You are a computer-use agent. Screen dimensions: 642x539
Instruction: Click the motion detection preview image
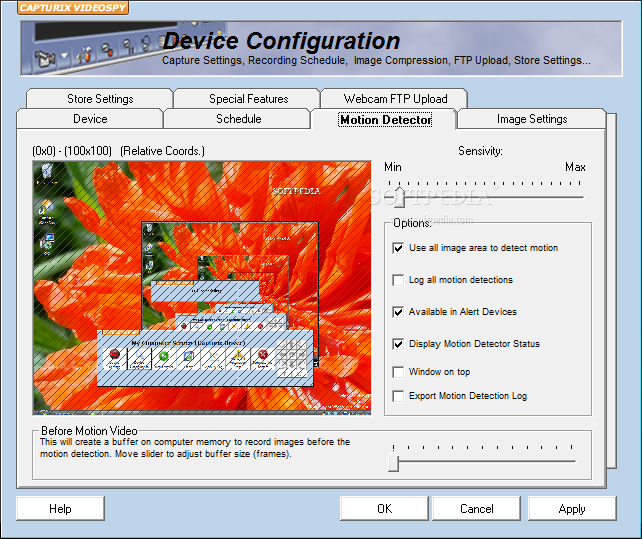(x=202, y=288)
